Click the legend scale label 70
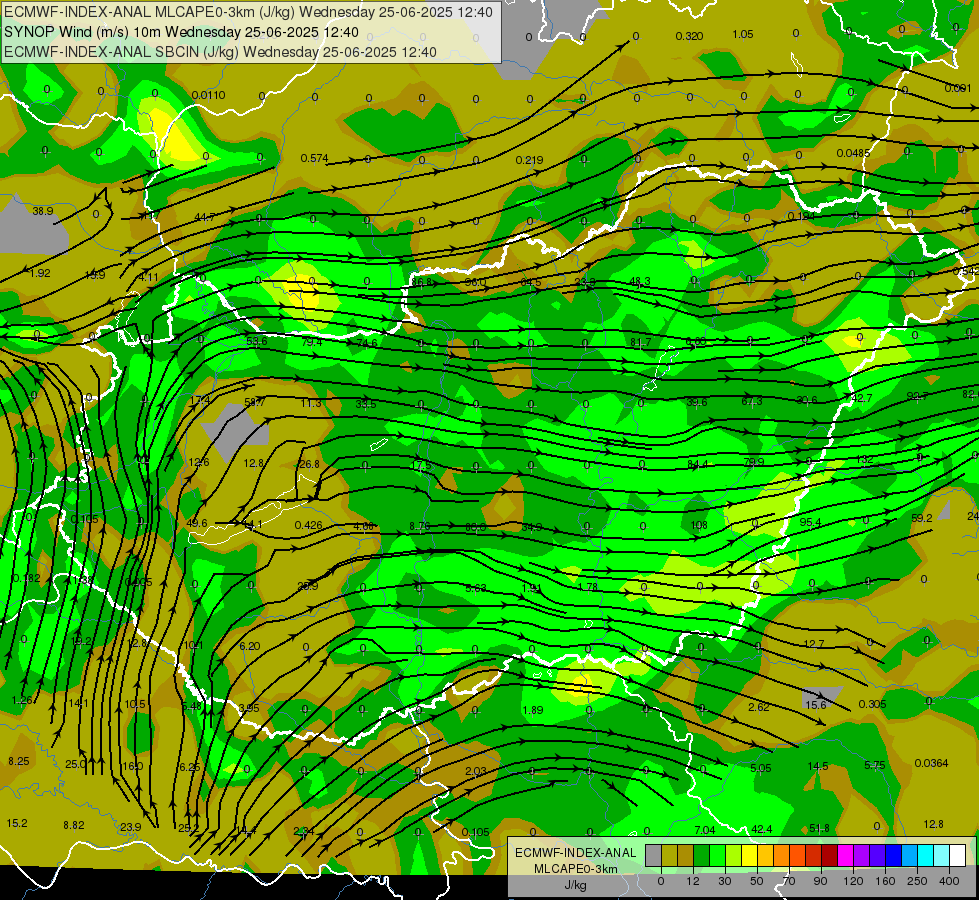This screenshot has width=979, height=900. [789, 881]
